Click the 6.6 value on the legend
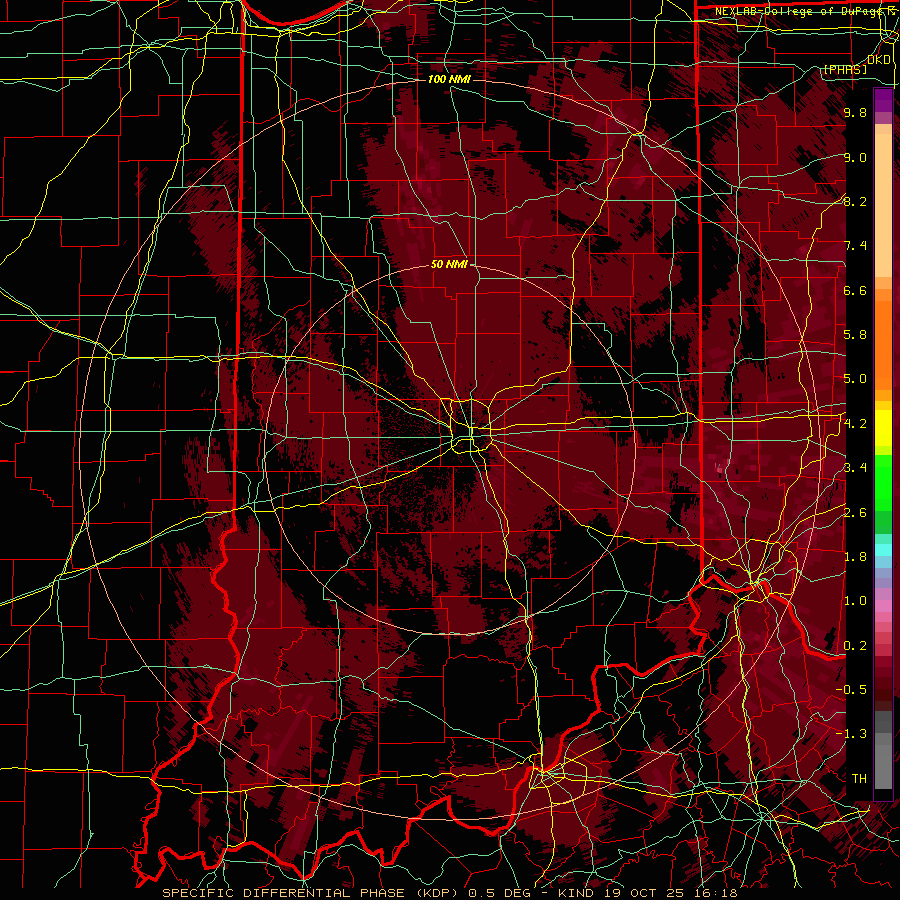This screenshot has width=900, height=900. pyautogui.click(x=855, y=290)
